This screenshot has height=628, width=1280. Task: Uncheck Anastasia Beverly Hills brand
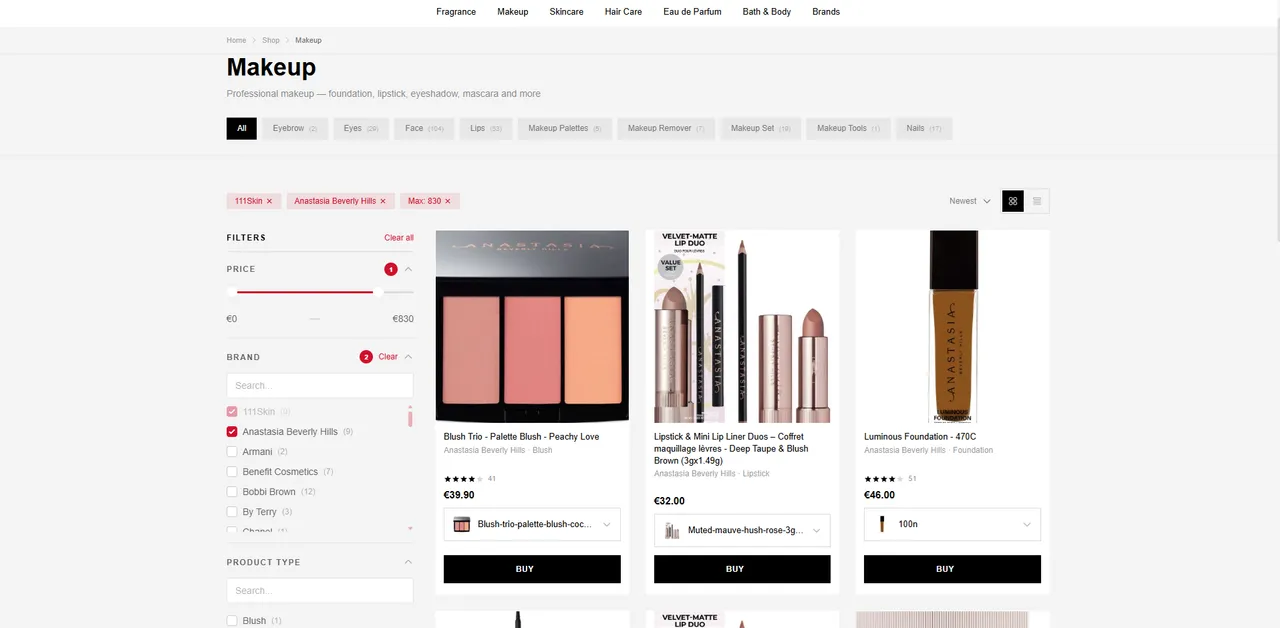pos(232,432)
